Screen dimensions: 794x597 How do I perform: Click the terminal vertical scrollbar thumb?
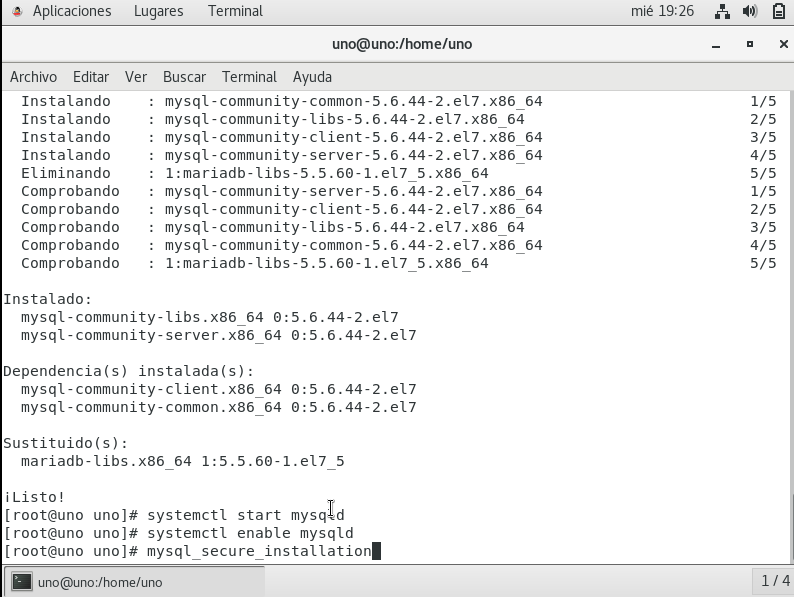(x=791, y=528)
